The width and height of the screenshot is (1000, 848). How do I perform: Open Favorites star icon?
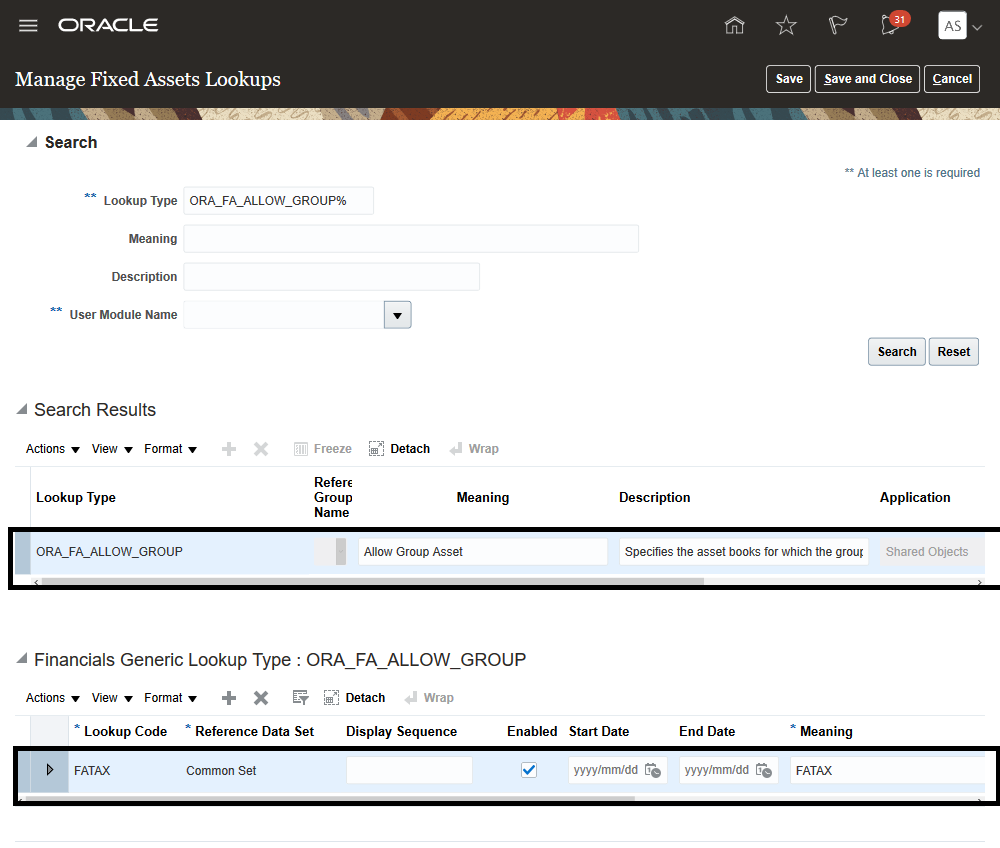[786, 26]
